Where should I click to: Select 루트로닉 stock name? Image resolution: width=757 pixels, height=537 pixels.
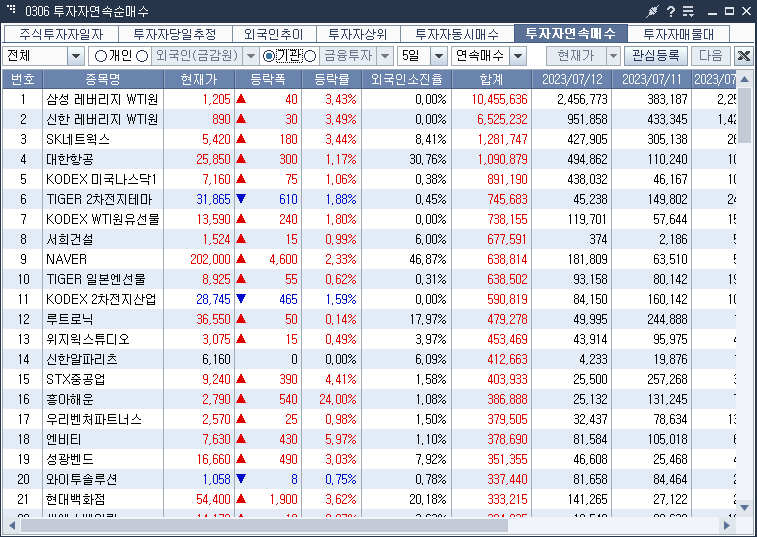[x=70, y=319]
